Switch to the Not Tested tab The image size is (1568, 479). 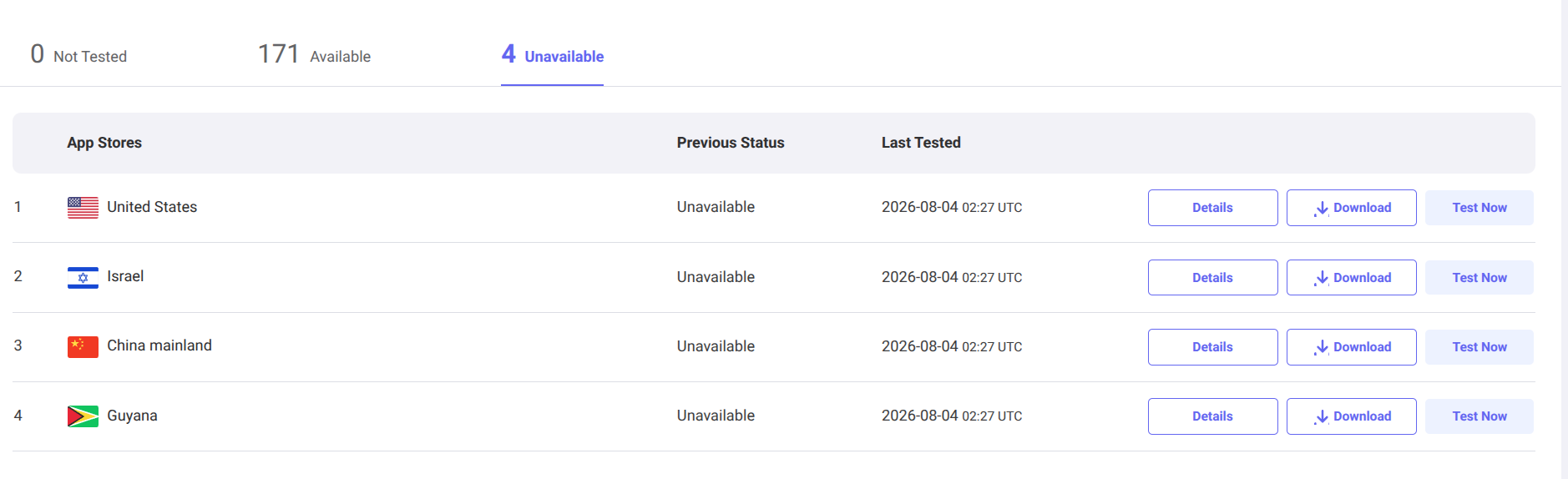tap(78, 55)
